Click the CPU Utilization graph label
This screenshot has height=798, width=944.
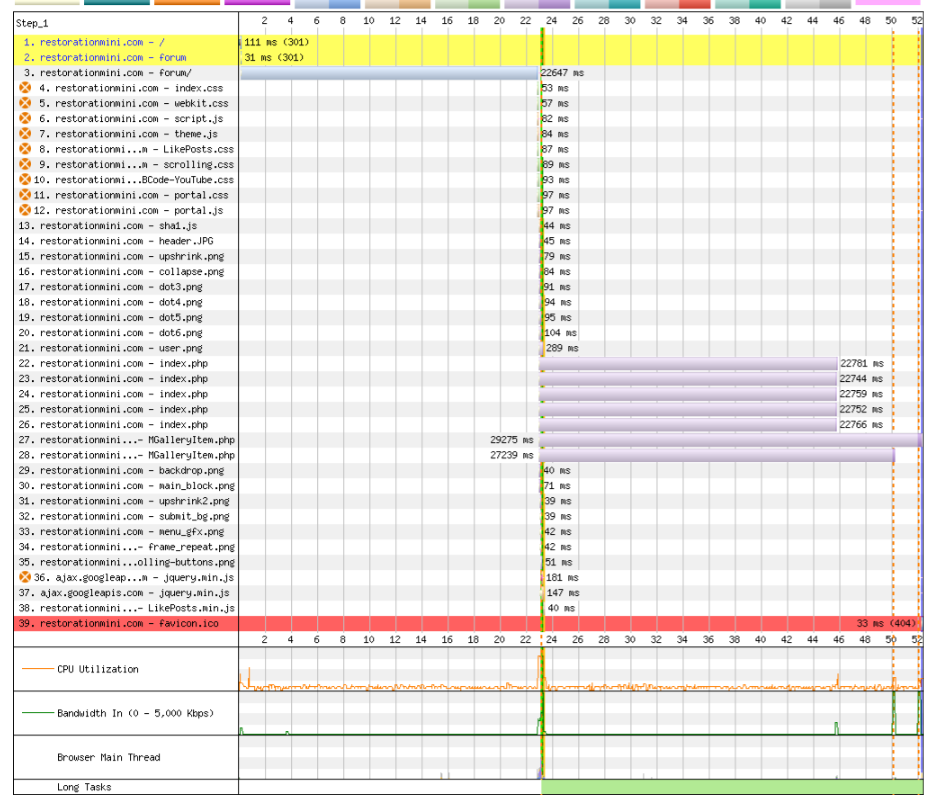(x=98, y=669)
